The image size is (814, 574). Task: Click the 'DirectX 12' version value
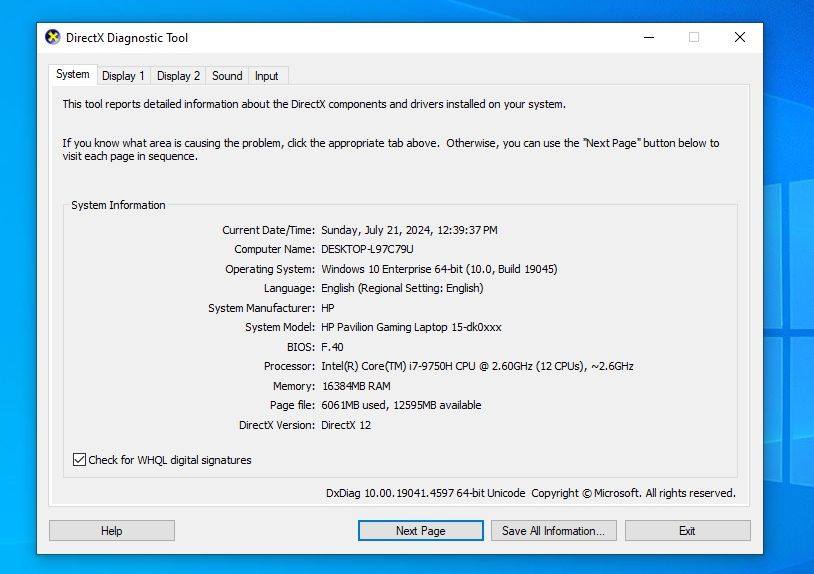pos(346,425)
